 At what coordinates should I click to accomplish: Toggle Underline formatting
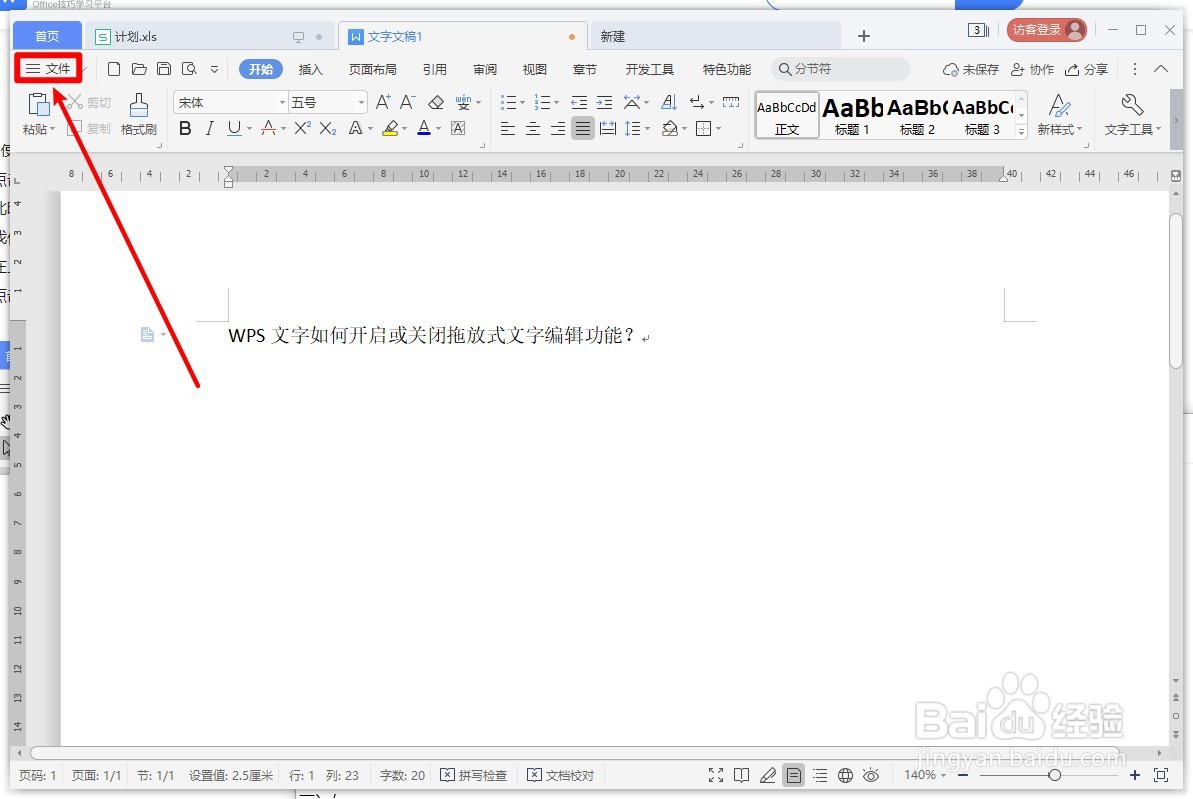click(x=234, y=129)
